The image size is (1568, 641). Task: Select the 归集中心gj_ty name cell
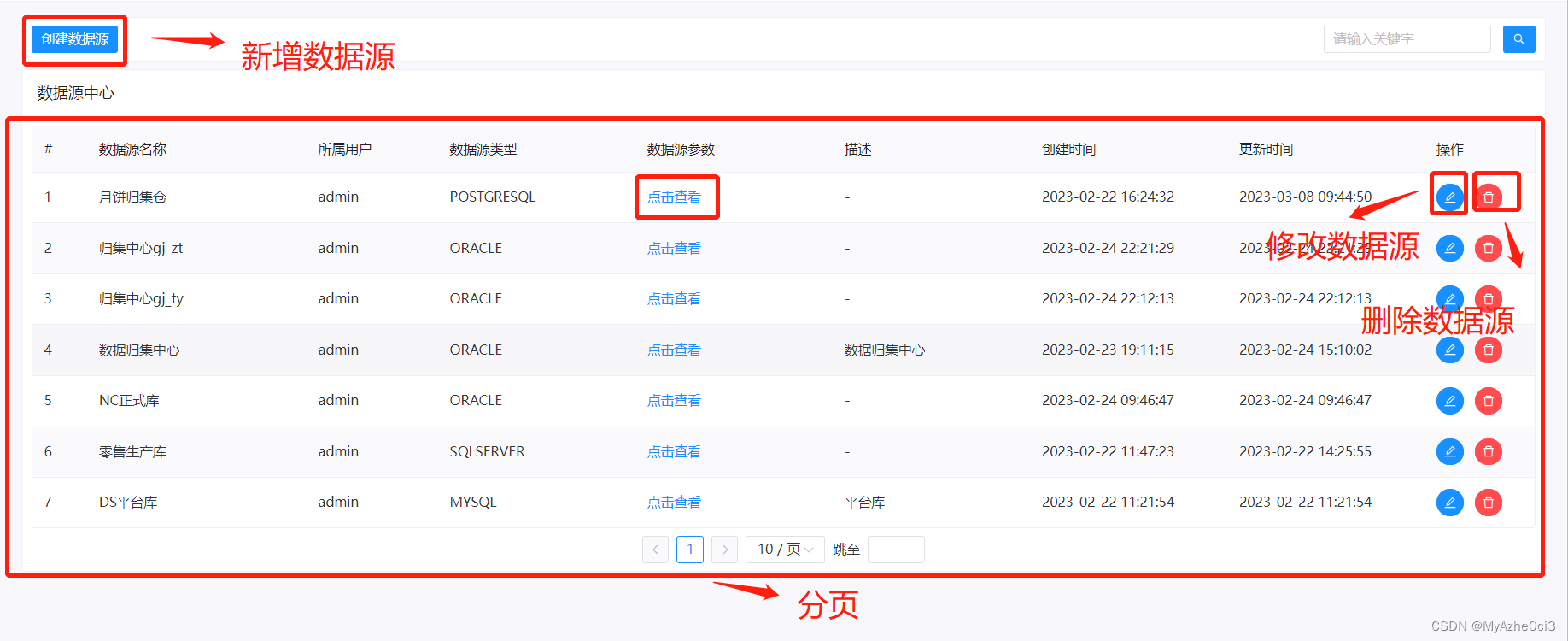pos(141,298)
